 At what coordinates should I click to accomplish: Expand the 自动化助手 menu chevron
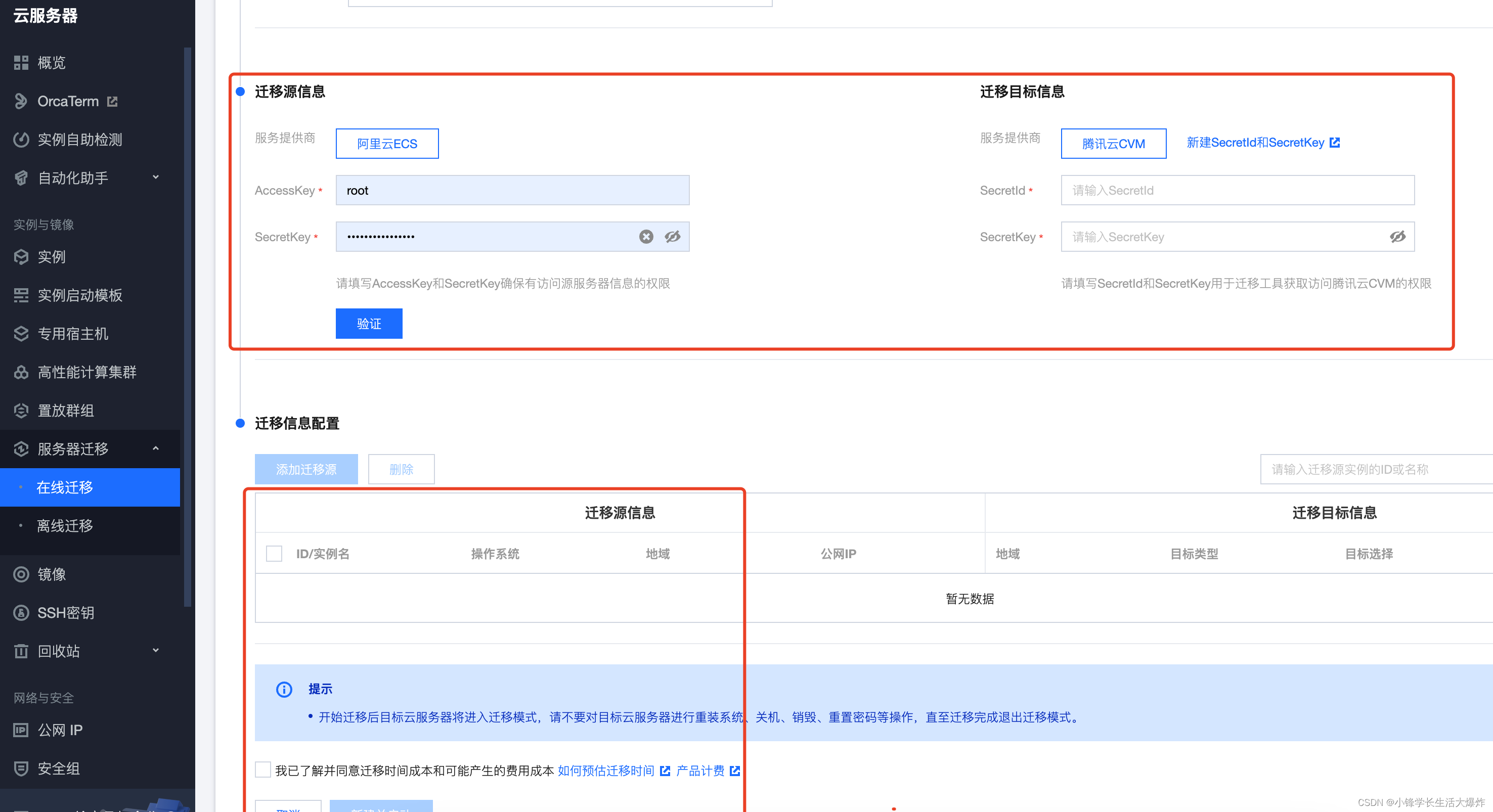click(x=155, y=177)
